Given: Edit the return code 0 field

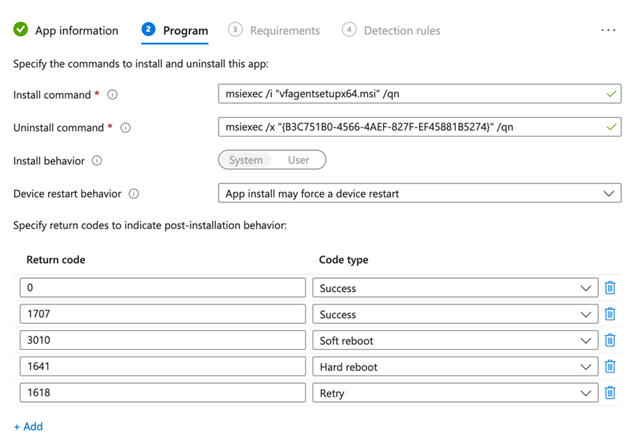Looking at the screenshot, I should tap(163, 287).
